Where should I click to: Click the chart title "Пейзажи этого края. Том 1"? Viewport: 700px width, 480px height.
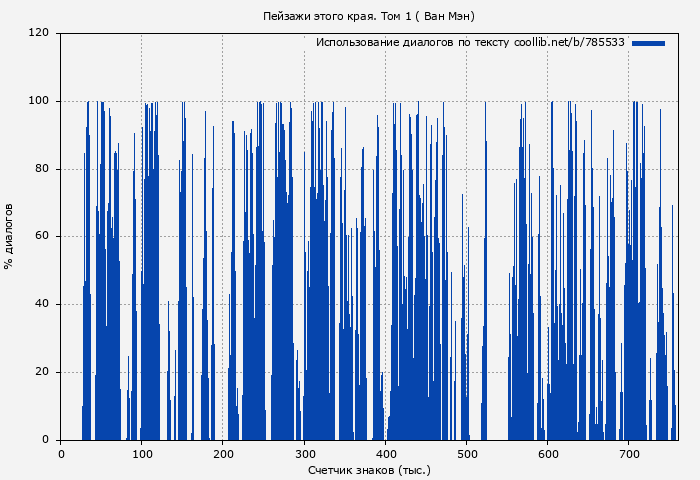[x=368, y=16]
